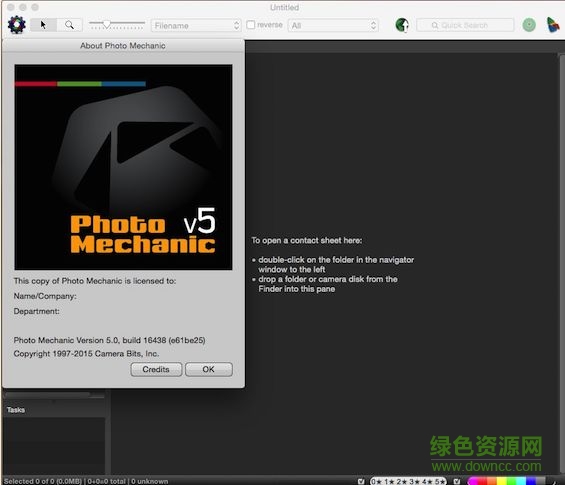Select the magenta color class swatch
The width and height of the screenshot is (565, 485).
(x=473, y=481)
